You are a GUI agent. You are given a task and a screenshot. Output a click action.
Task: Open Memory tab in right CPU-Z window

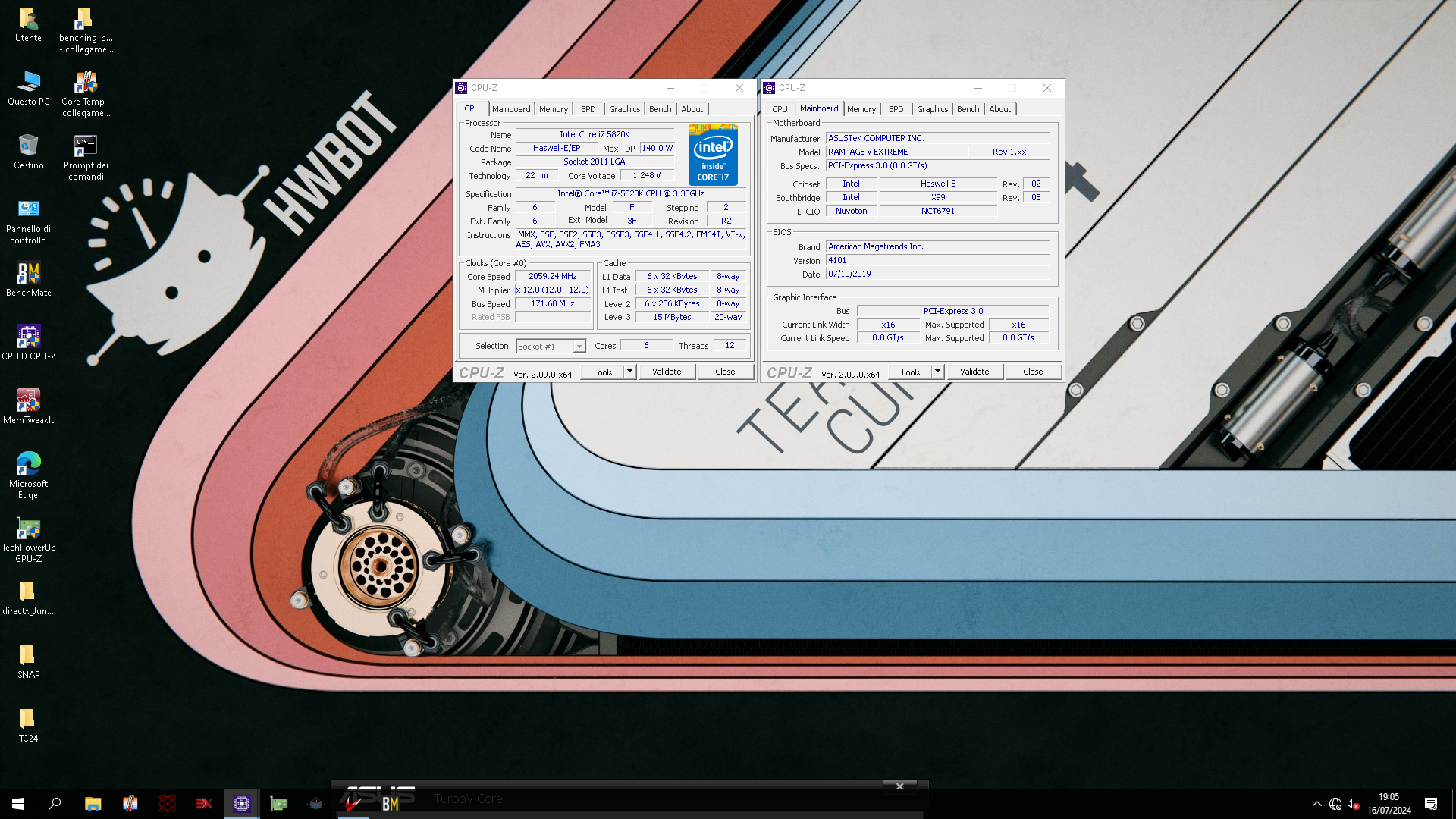[861, 109]
